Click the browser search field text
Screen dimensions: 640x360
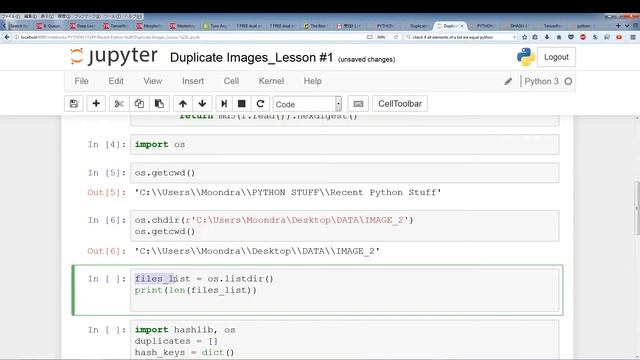(x=452, y=37)
